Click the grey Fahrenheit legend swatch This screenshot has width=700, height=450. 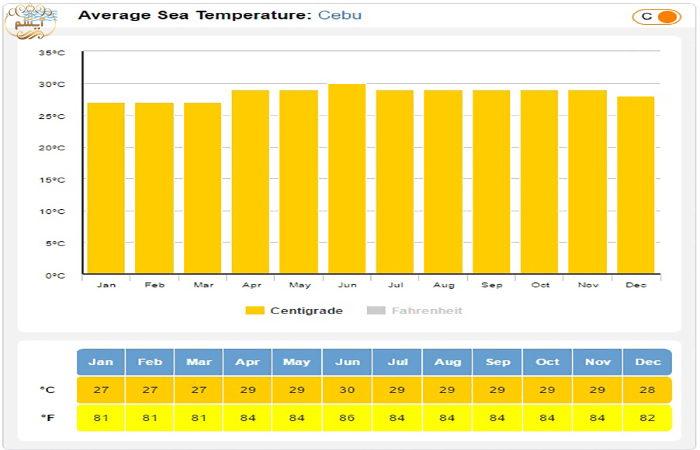[x=376, y=311]
